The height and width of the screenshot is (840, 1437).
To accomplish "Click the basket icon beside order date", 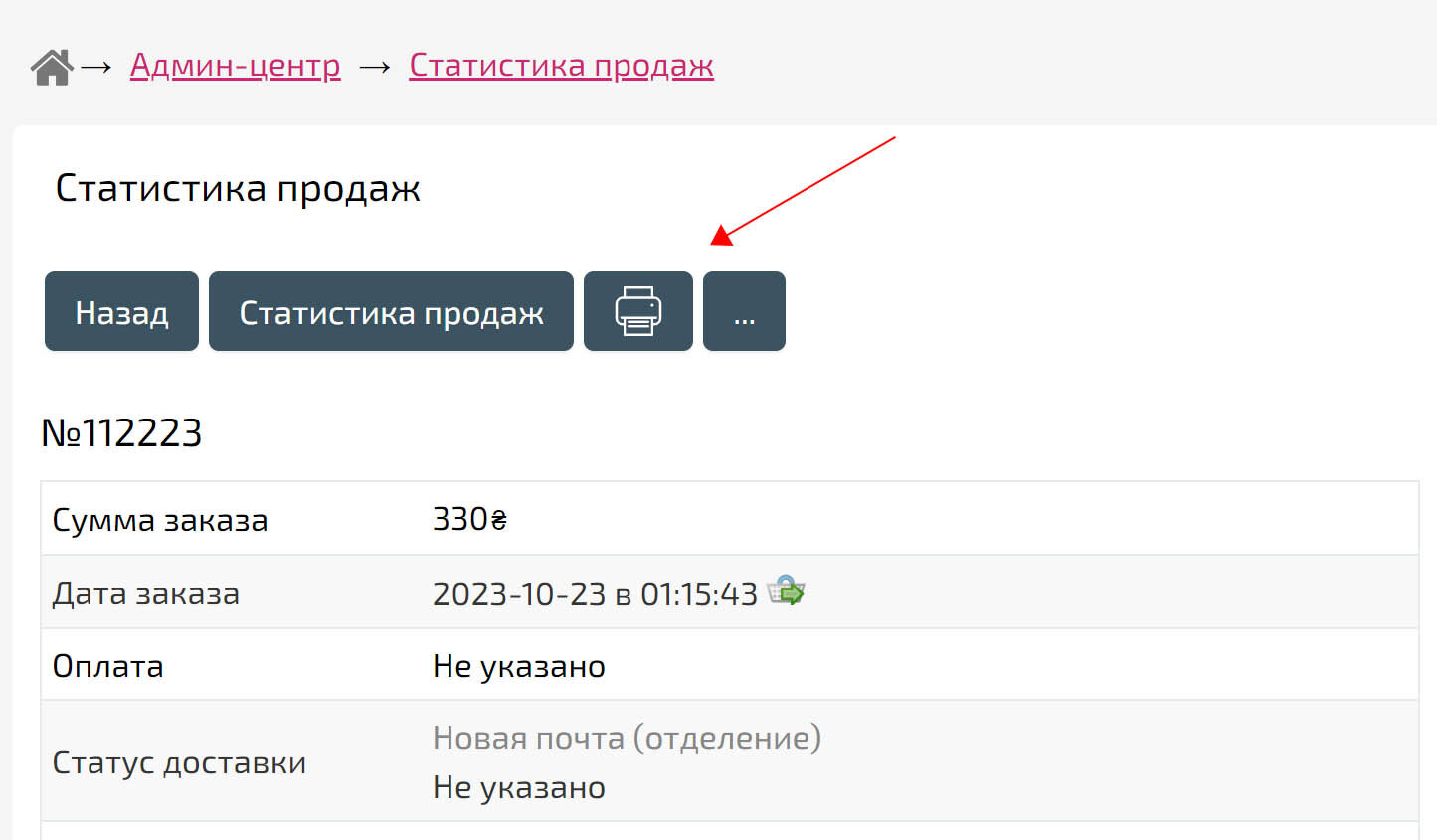I will point(787,590).
